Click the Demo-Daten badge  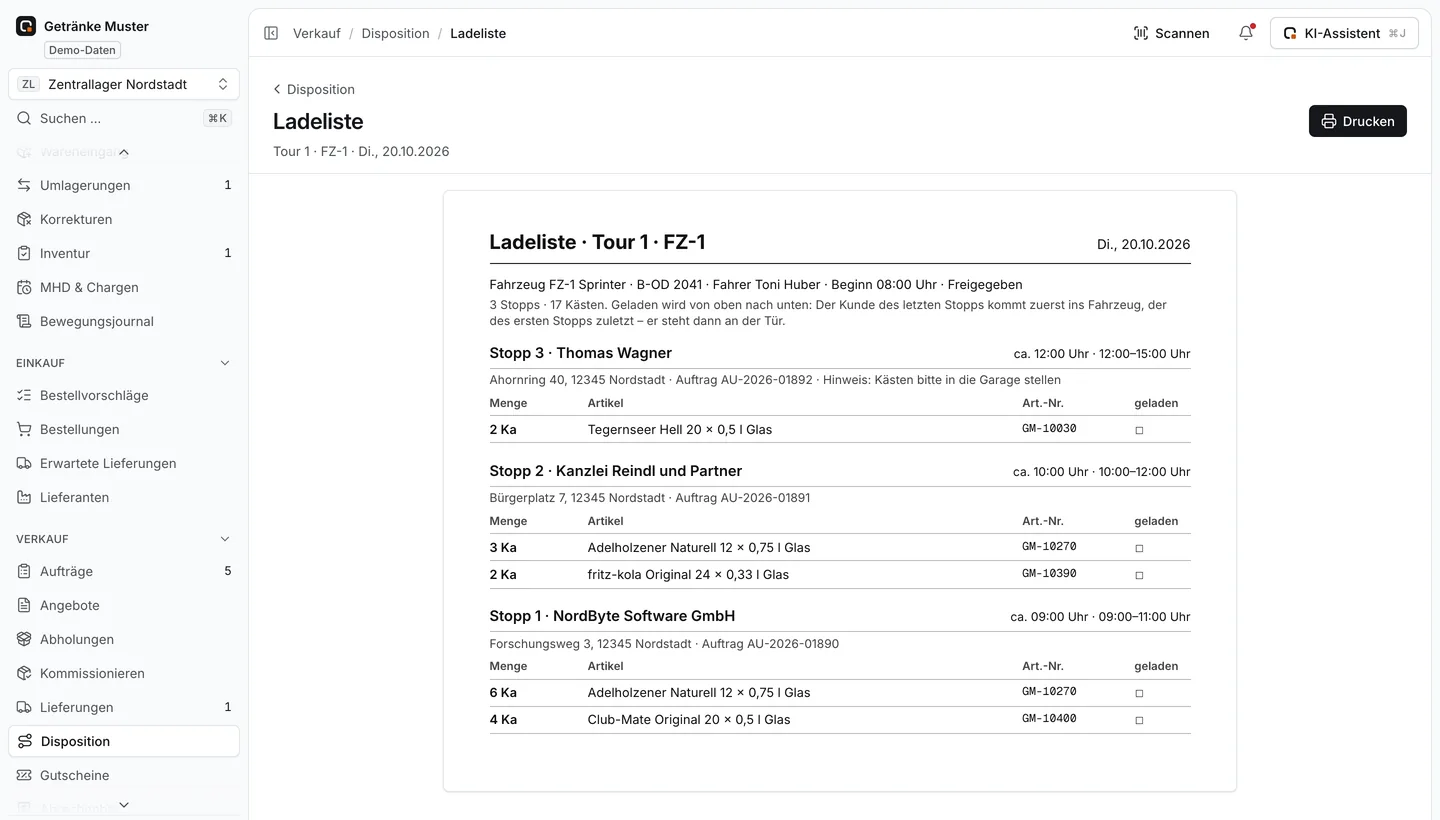pyautogui.click(x=82, y=50)
